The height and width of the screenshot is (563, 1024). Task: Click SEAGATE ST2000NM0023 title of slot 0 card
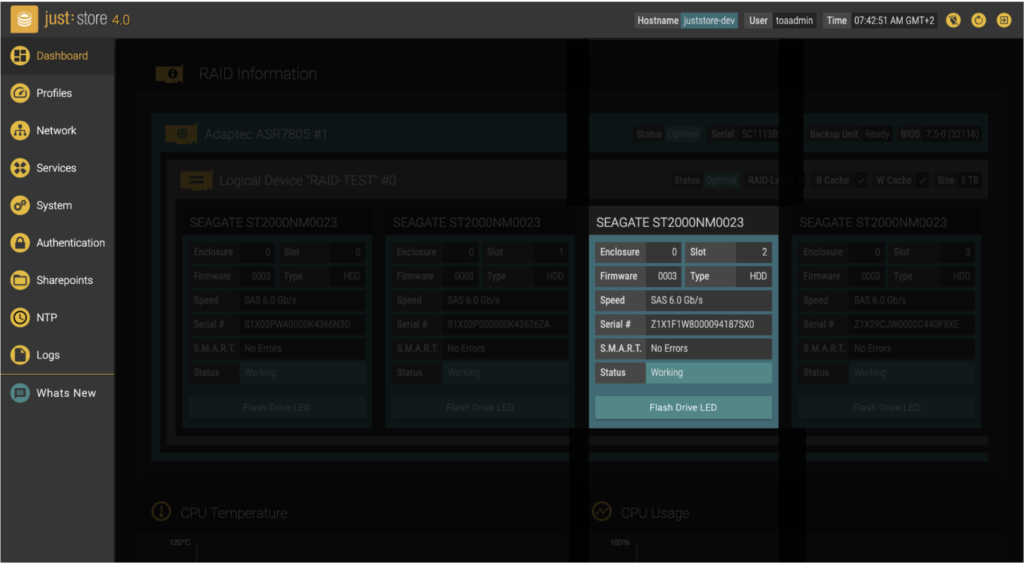263,223
